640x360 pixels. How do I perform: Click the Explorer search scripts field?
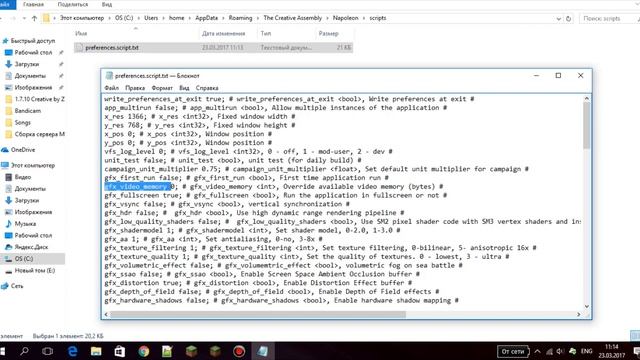point(607,18)
